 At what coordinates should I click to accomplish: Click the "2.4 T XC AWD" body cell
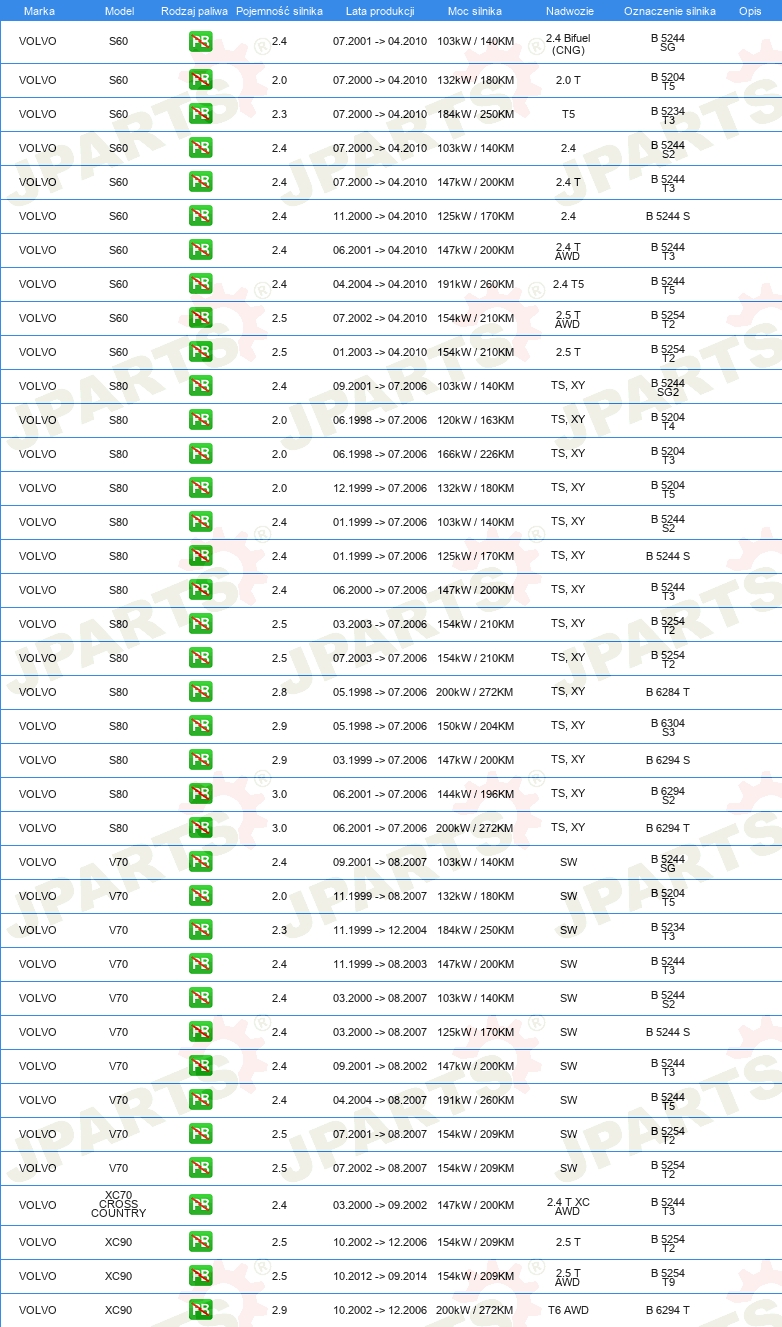click(568, 1207)
